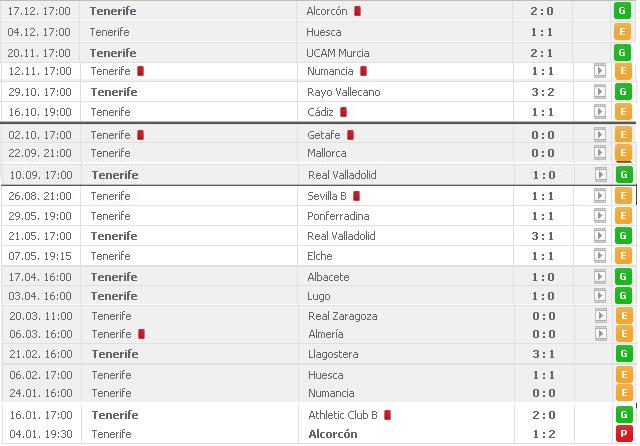Image resolution: width=640 pixels, height=446 pixels.
Task: Open Real Valladolid link in 10.09. row
Action: tap(342, 175)
